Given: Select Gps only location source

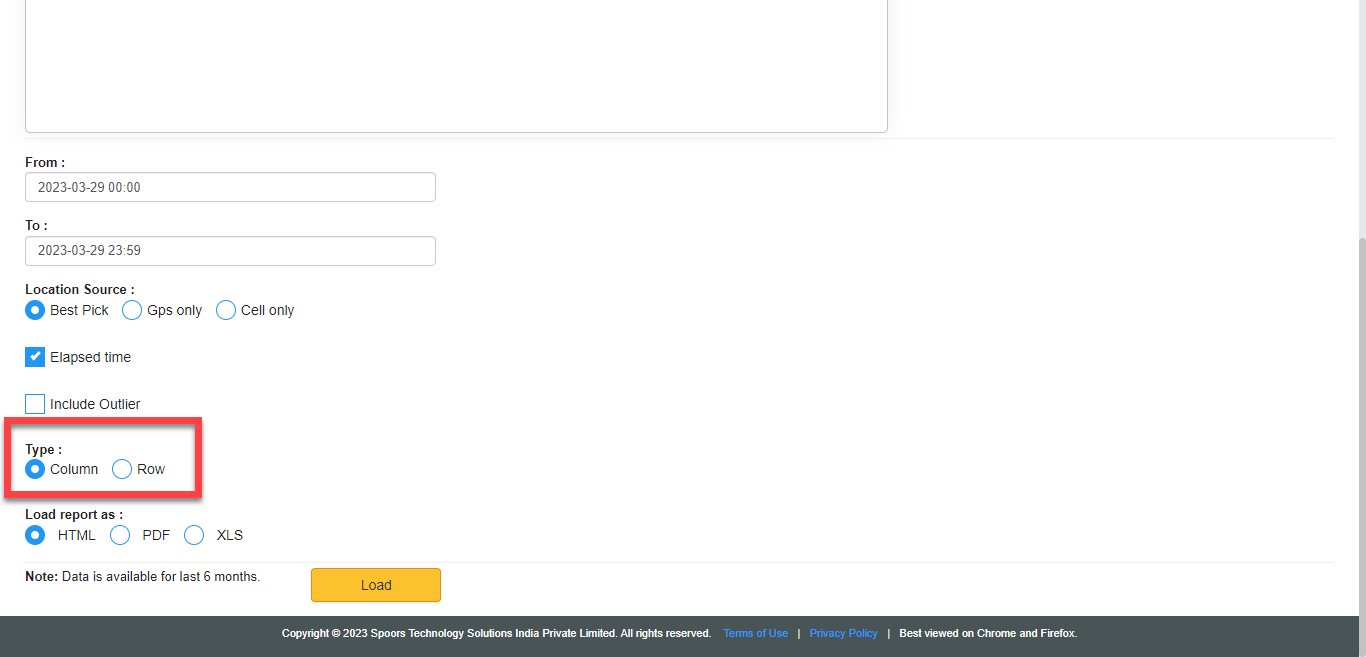Looking at the screenshot, I should 132,310.
